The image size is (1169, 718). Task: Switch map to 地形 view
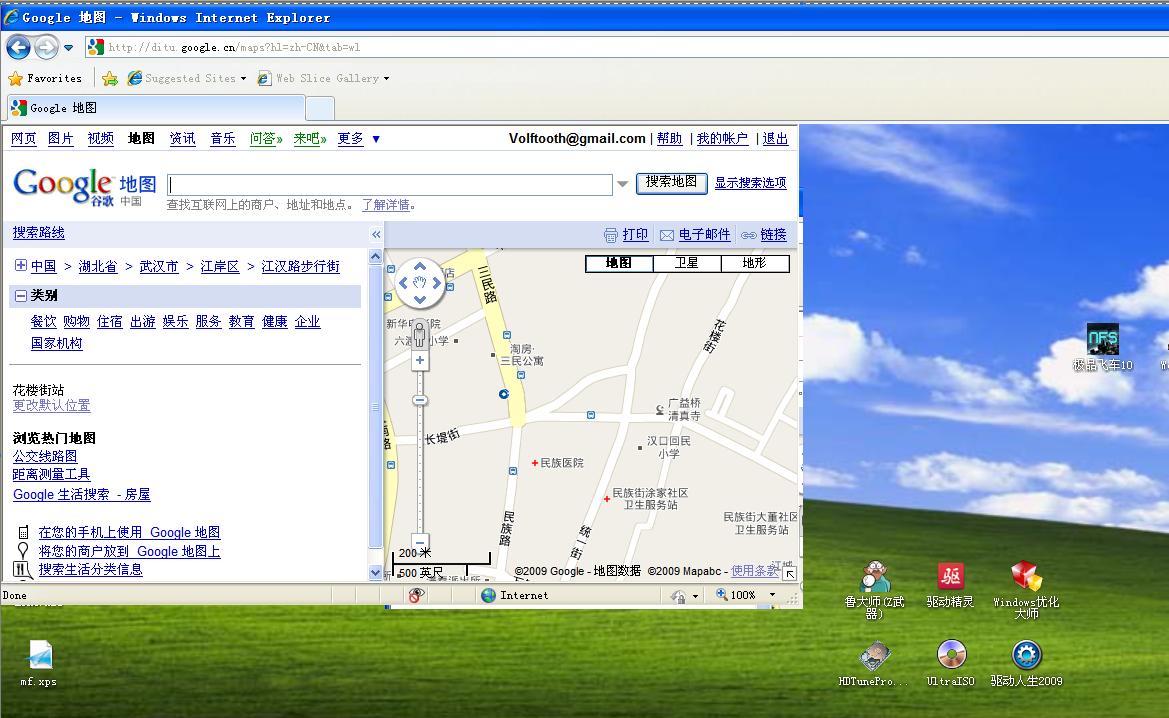(x=754, y=263)
